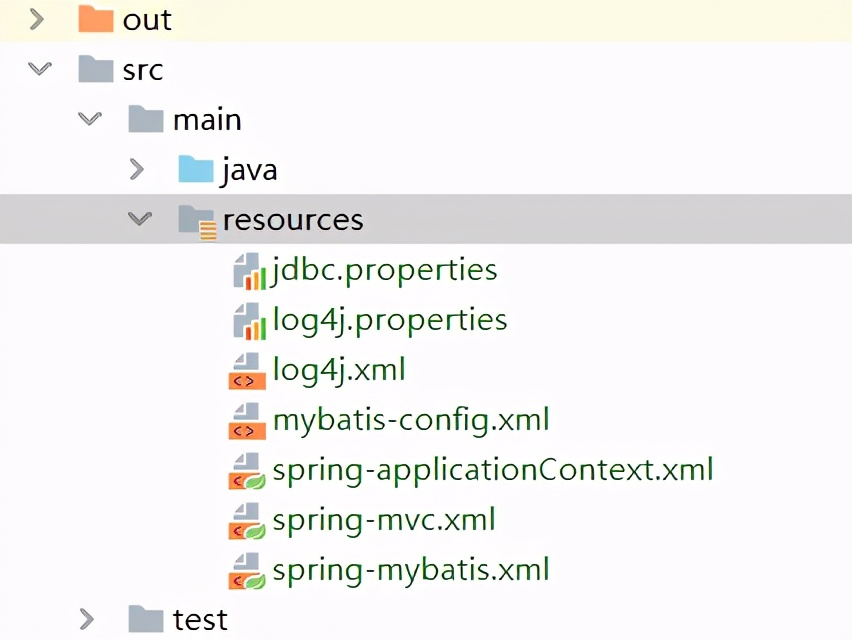This screenshot has height=640, width=852.
Task: Click the log4j.xml file icon
Action: point(247,371)
